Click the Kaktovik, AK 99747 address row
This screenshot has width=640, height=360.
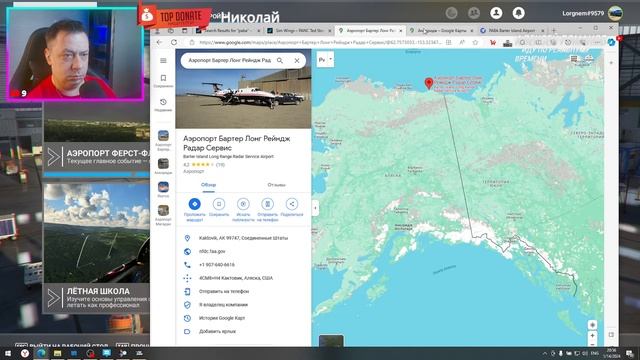point(243,238)
